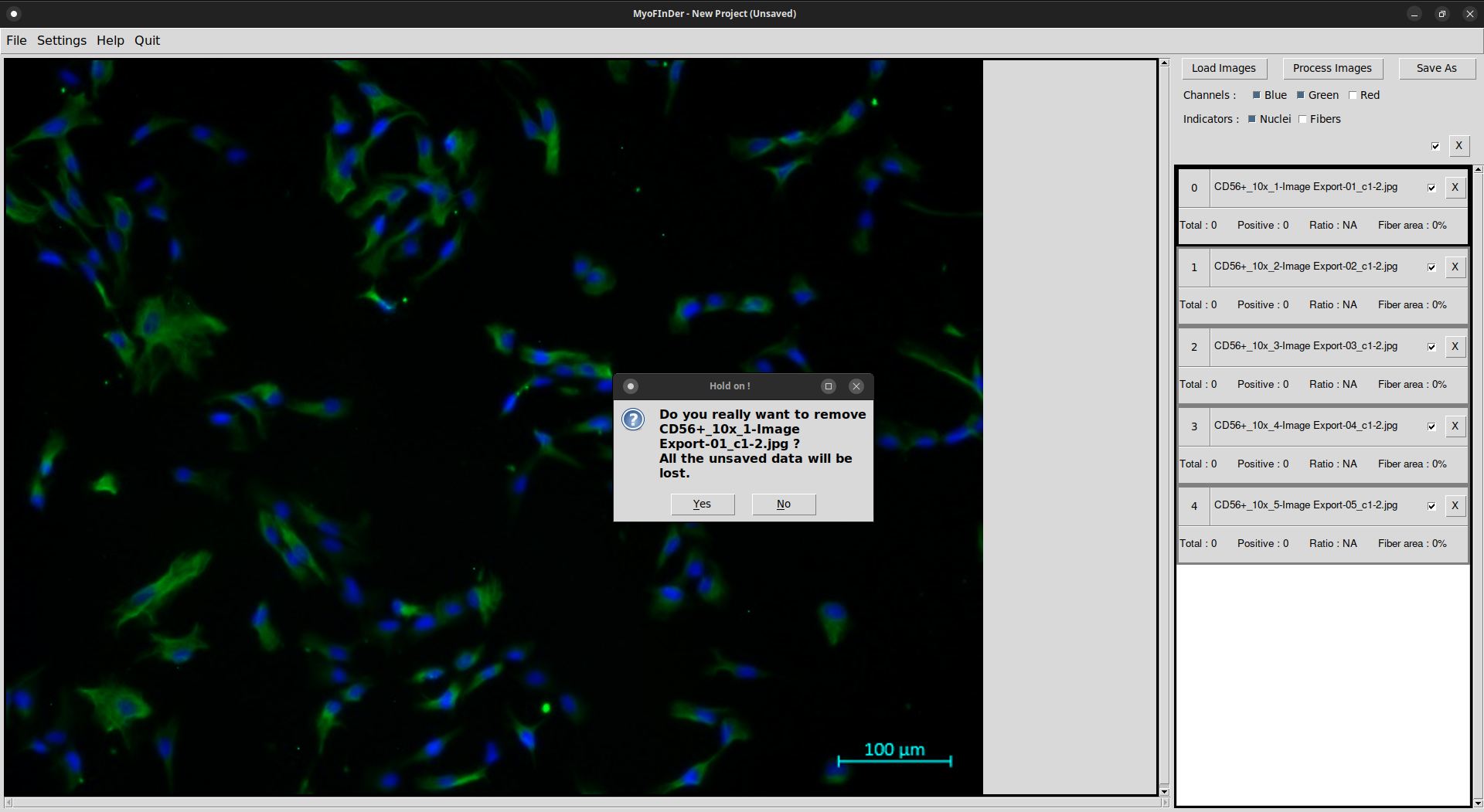Close the MyoFInDer main window
Image resolution: width=1484 pixels, height=812 pixels.
(x=1470, y=13)
